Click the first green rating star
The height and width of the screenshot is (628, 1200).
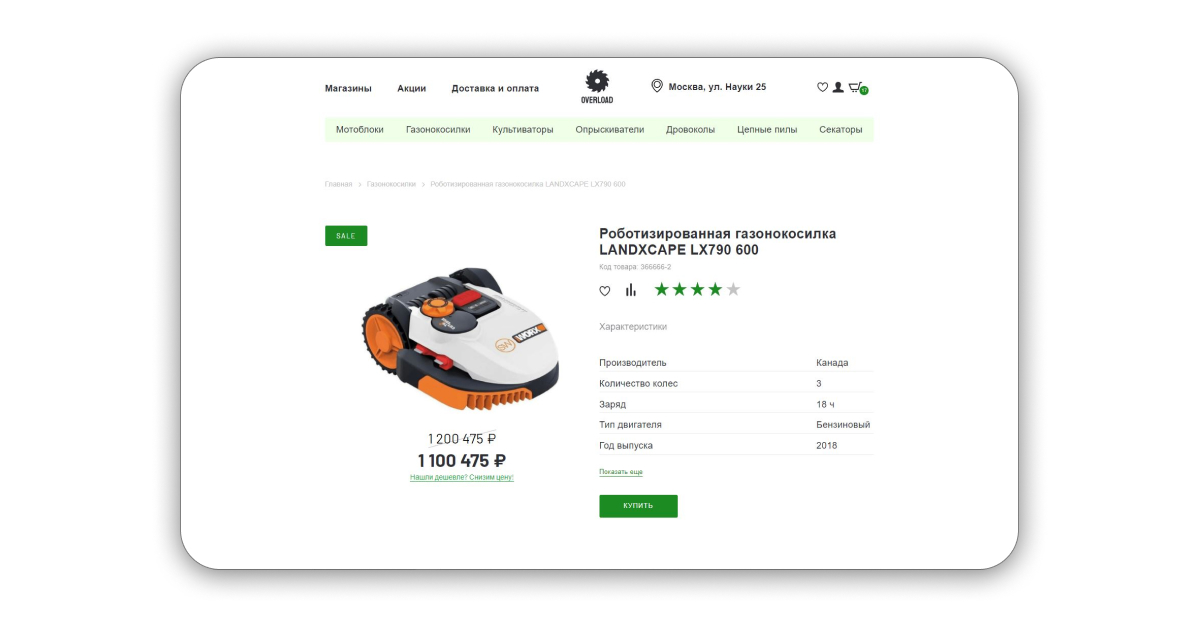click(662, 290)
